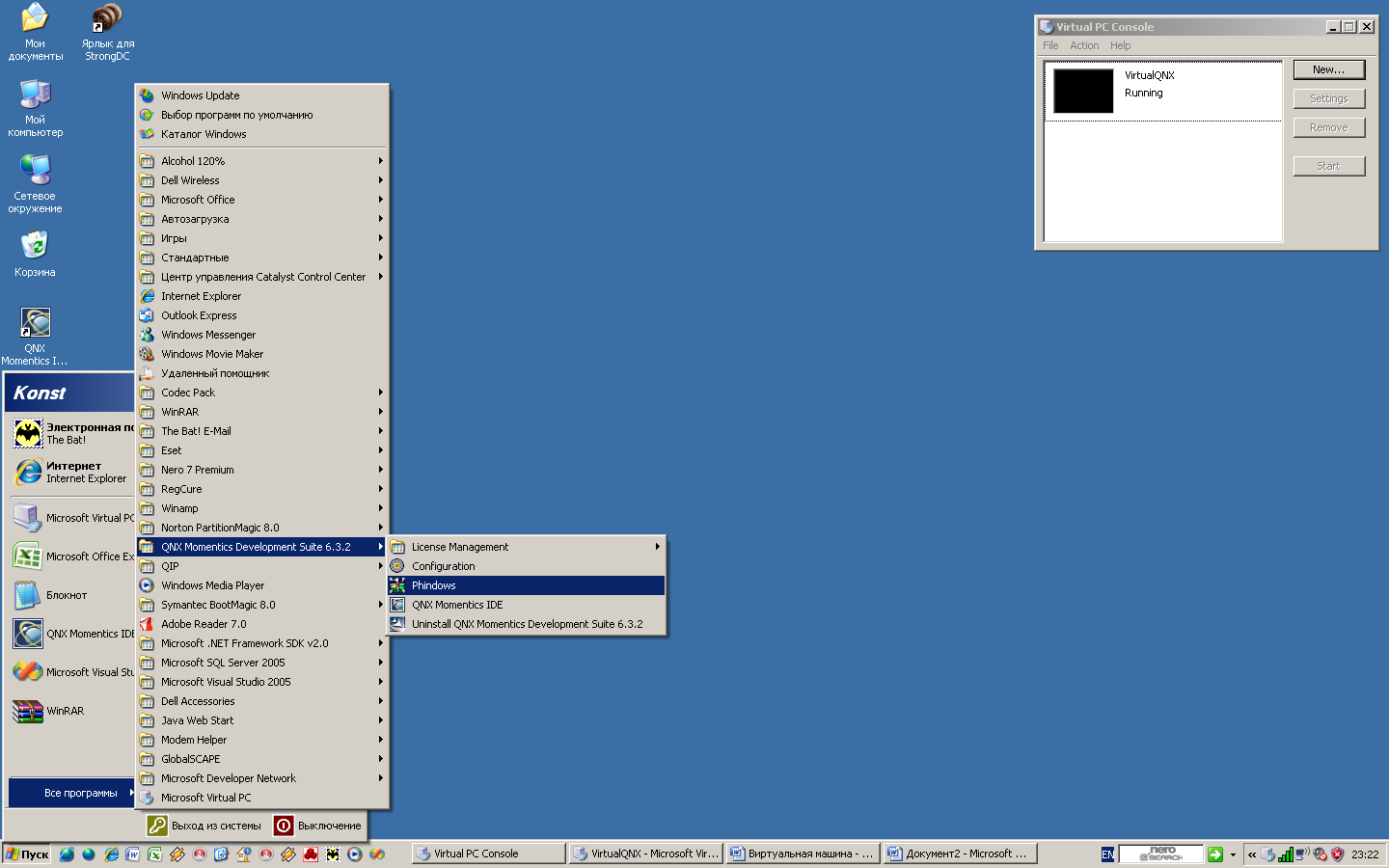The width and height of the screenshot is (1389, 868).
Task: Click Выход из системы log off button
Action: coord(205,826)
